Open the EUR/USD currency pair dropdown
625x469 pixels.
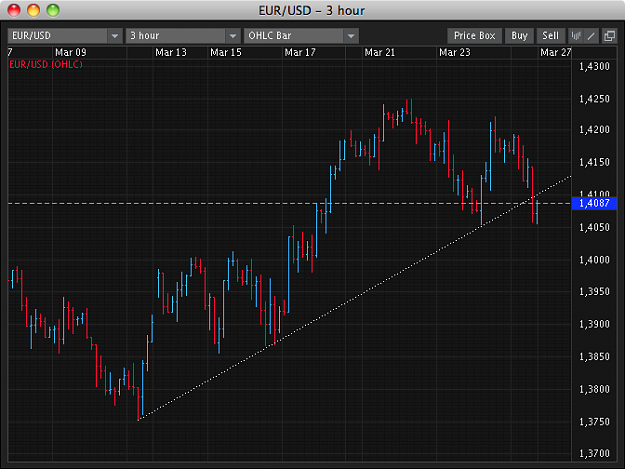click(65, 36)
